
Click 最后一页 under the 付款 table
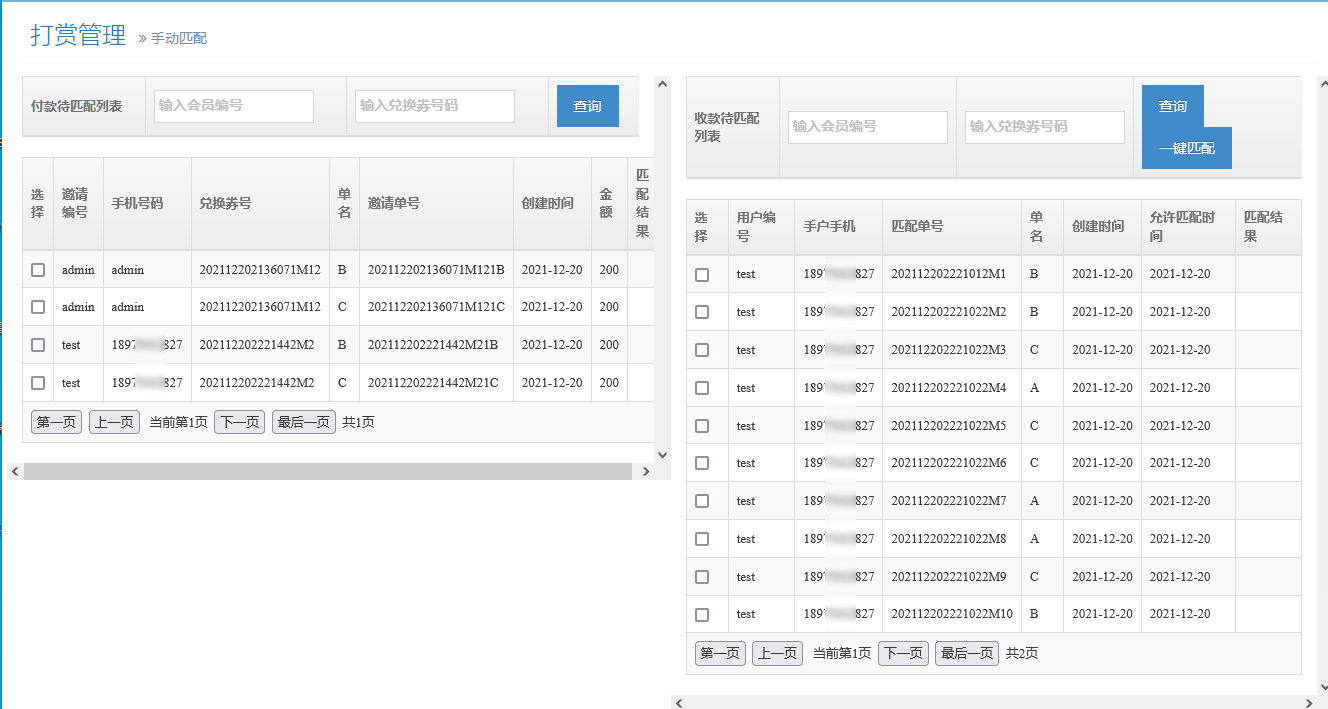coord(303,422)
